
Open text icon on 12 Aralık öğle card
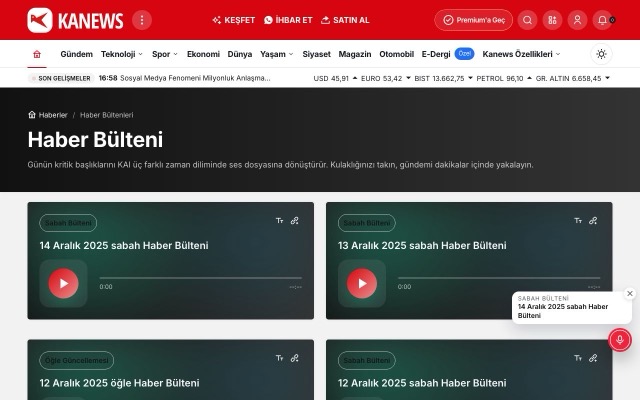click(x=279, y=358)
